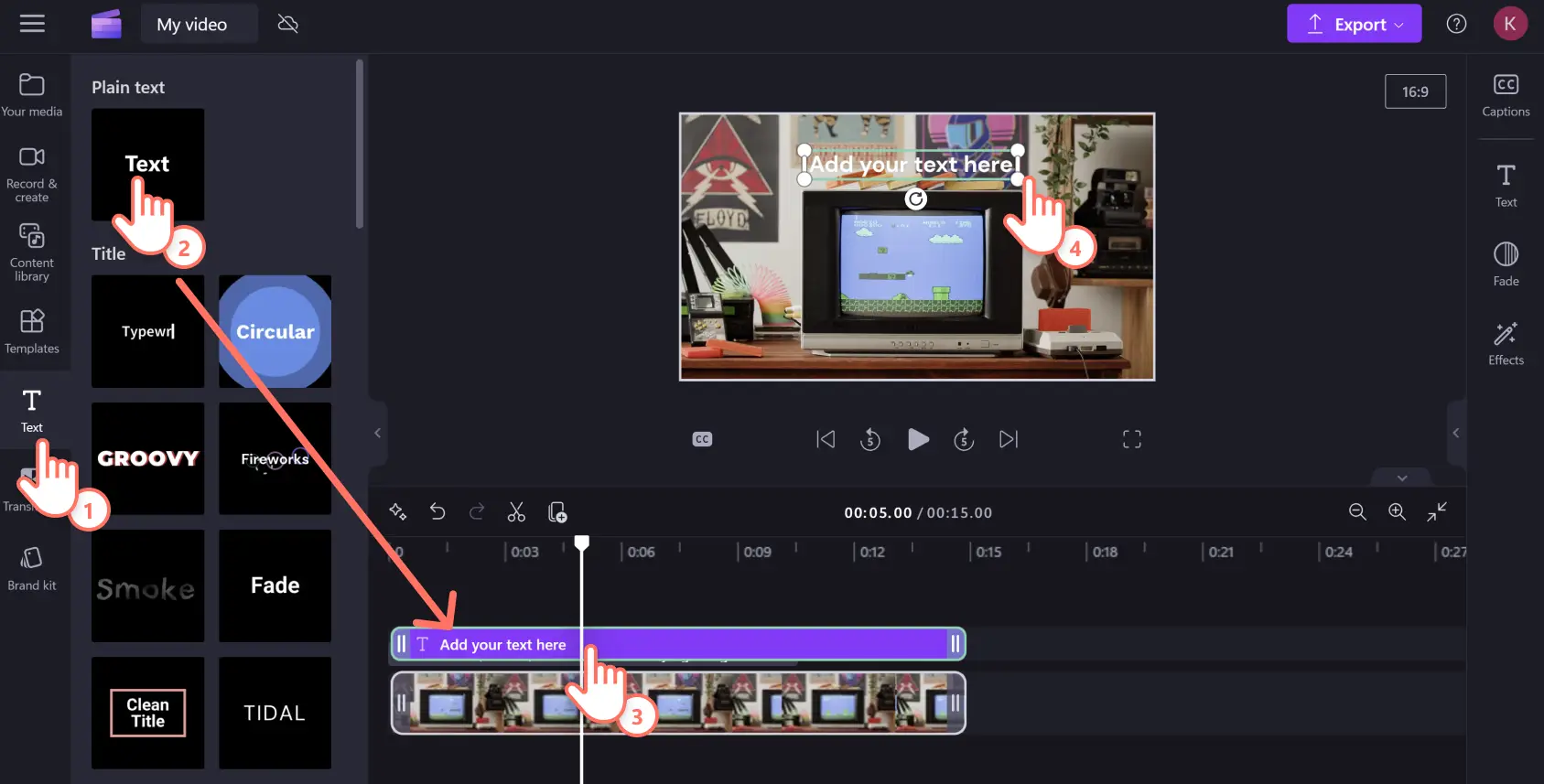Open the hamburger main menu
Image resolution: width=1544 pixels, height=784 pixels.
pyautogui.click(x=32, y=24)
